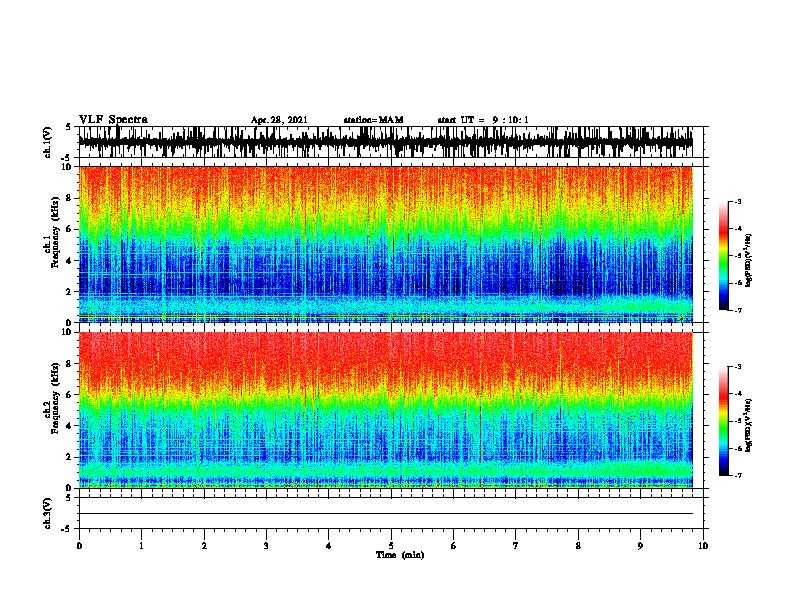Image resolution: width=792 pixels, height=612 pixels.
Task: Click inside the ch.1 frequency spectrogram
Action: (386, 244)
